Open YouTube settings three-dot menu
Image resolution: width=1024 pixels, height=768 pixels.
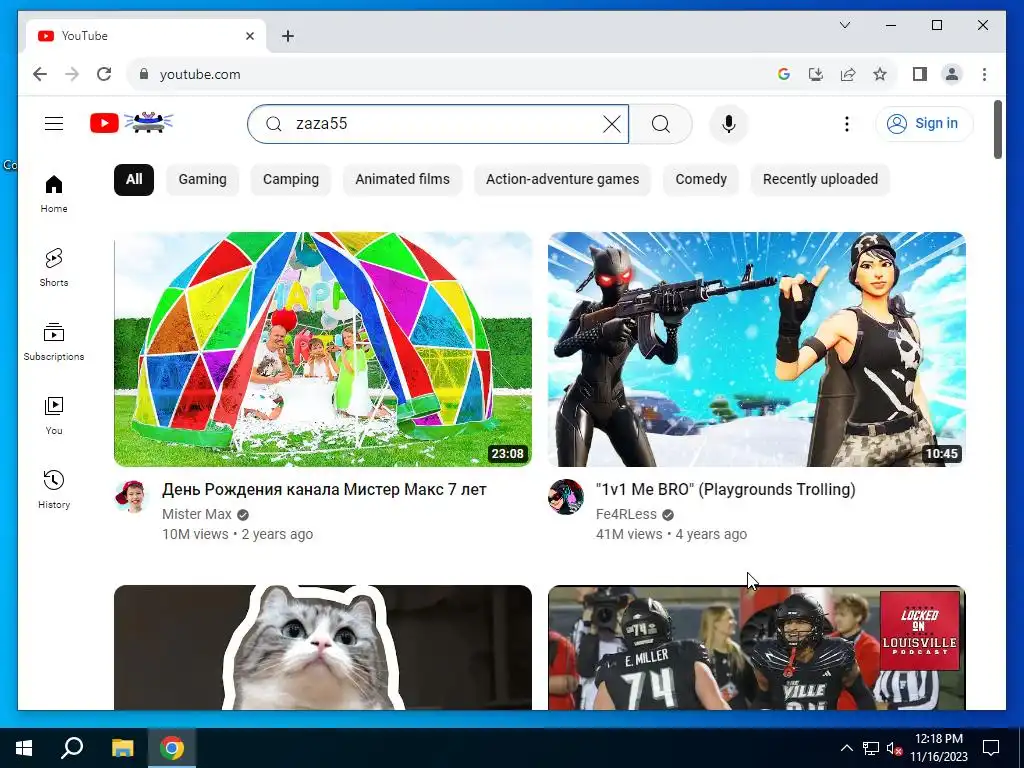846,124
